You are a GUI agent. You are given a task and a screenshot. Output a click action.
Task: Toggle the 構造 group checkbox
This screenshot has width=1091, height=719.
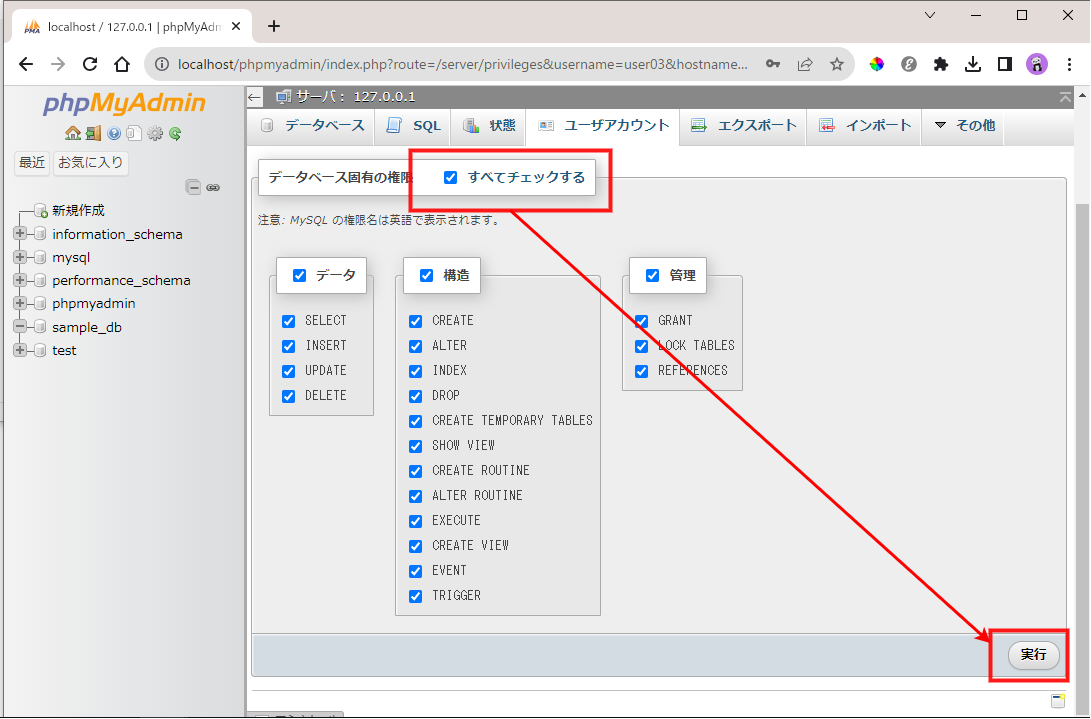click(427, 276)
